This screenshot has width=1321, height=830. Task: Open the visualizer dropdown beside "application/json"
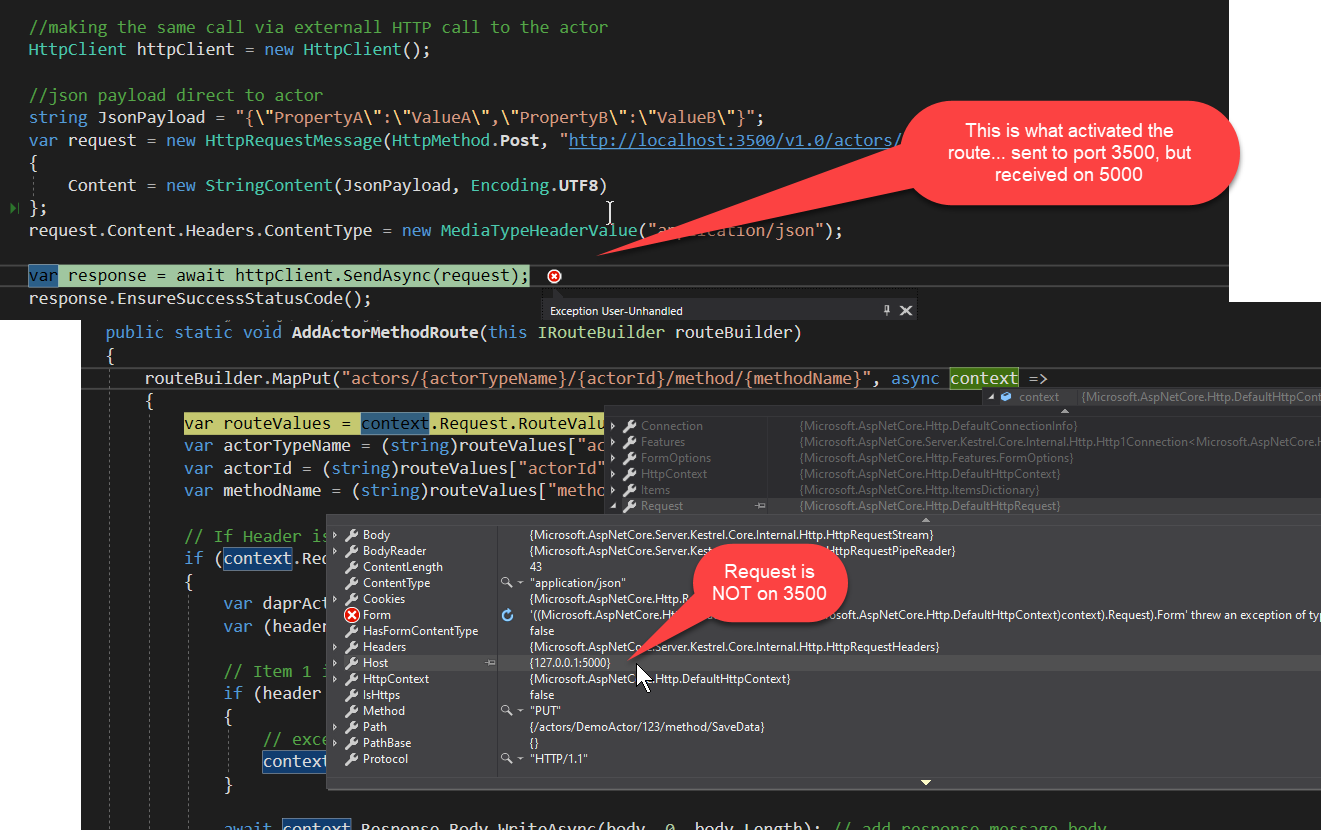[519, 583]
